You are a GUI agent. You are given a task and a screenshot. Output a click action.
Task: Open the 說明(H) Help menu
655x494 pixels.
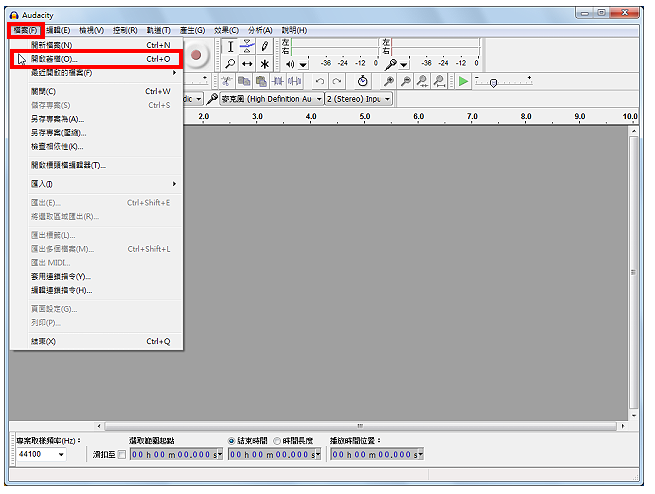294,30
